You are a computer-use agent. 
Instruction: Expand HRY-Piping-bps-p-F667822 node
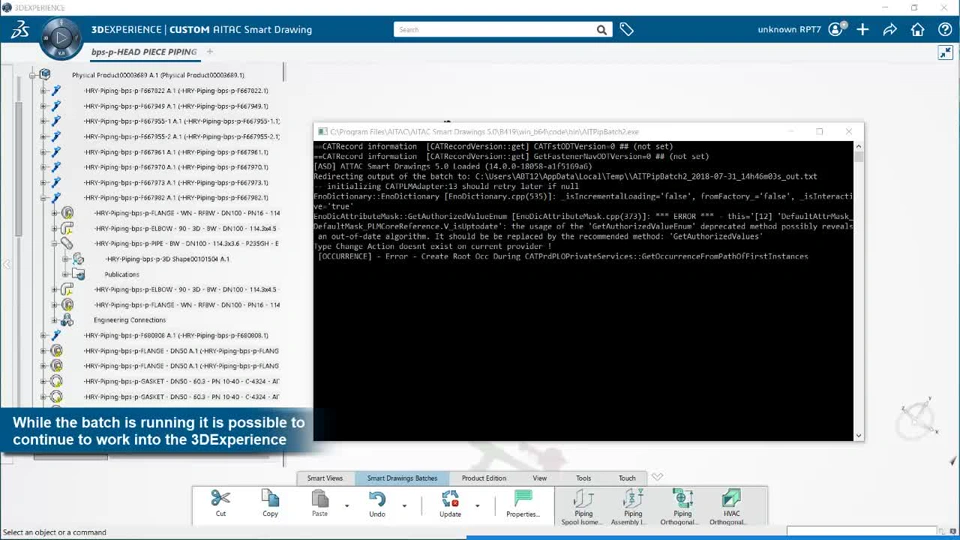tap(43, 91)
